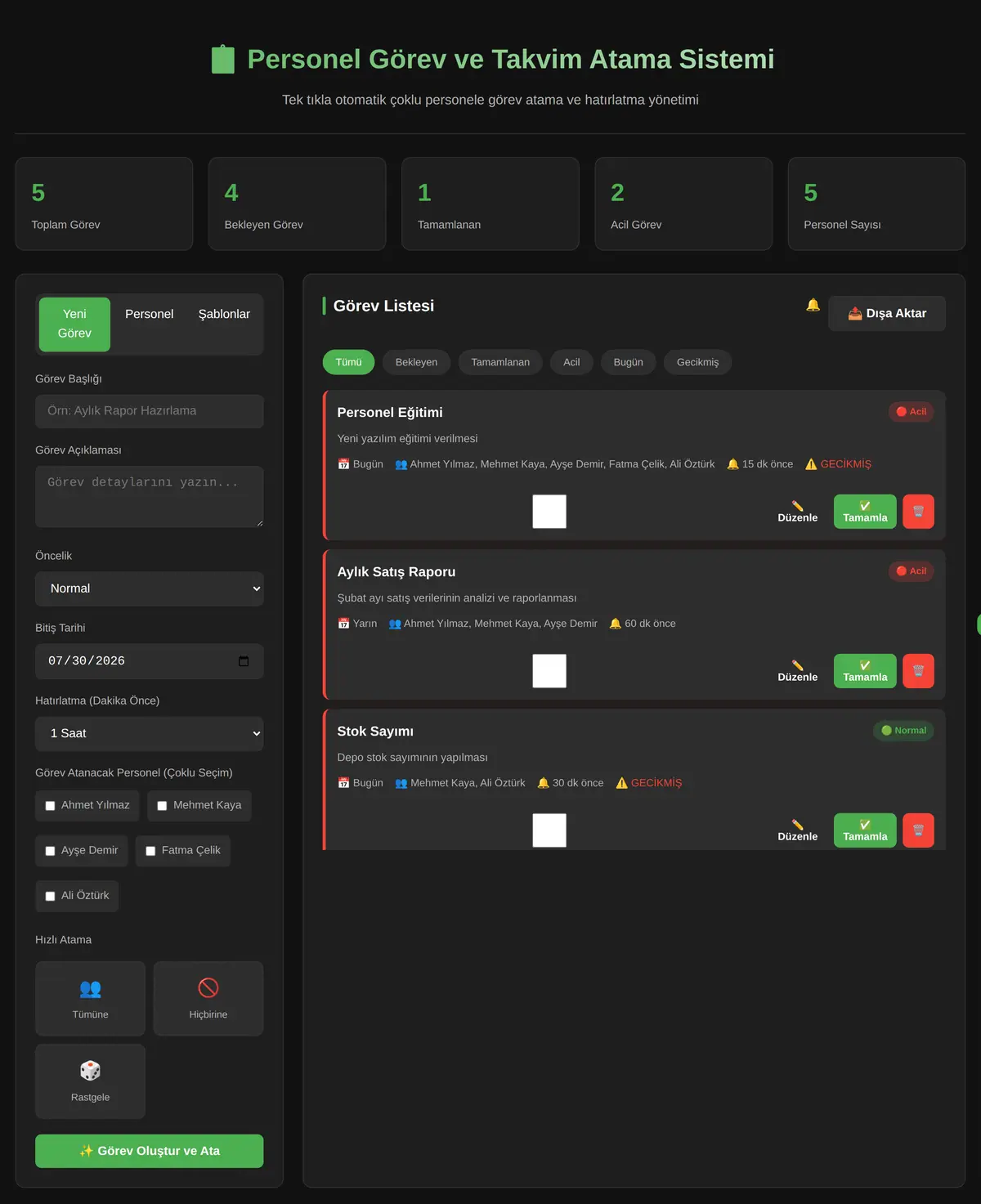
Task: Filter task list by Bekleyen
Action: (x=416, y=362)
